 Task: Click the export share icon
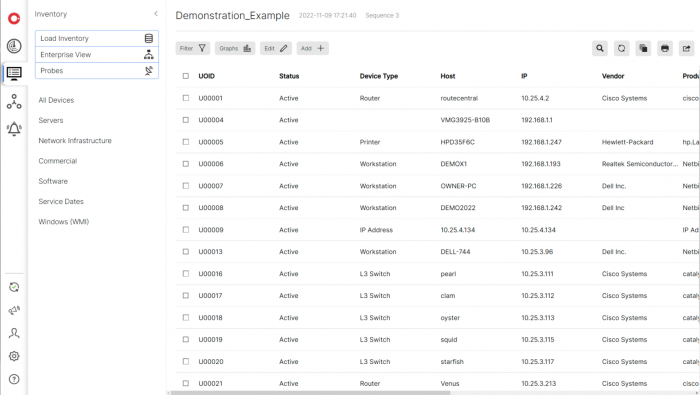click(687, 48)
